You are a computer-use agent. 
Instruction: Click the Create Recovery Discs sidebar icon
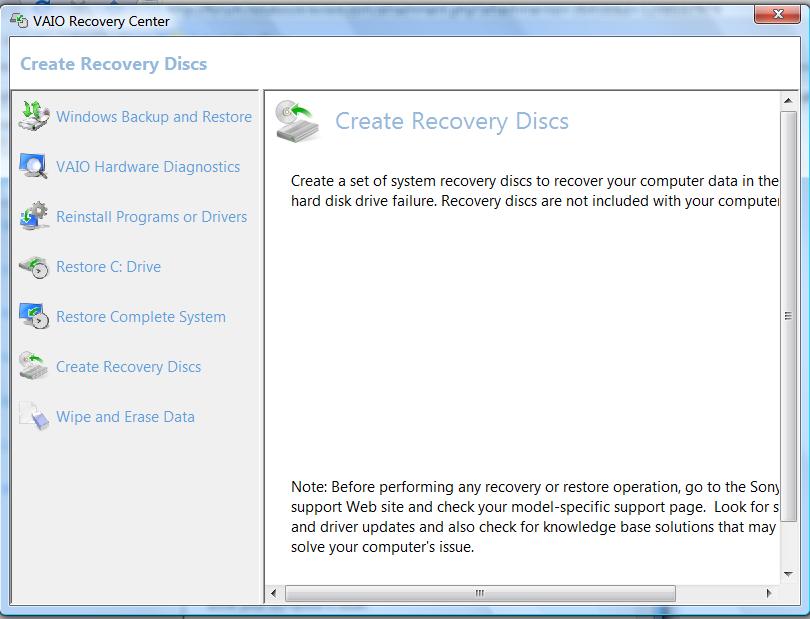tap(34, 366)
